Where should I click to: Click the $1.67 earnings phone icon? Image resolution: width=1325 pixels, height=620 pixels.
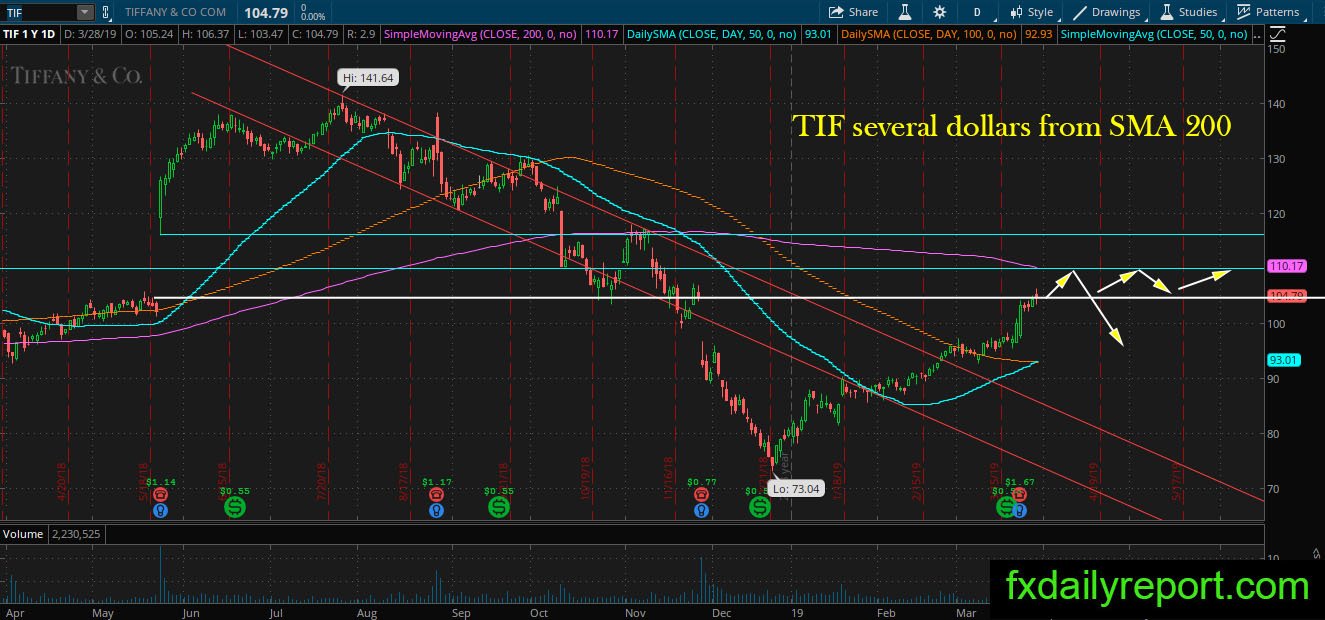coord(1019,494)
